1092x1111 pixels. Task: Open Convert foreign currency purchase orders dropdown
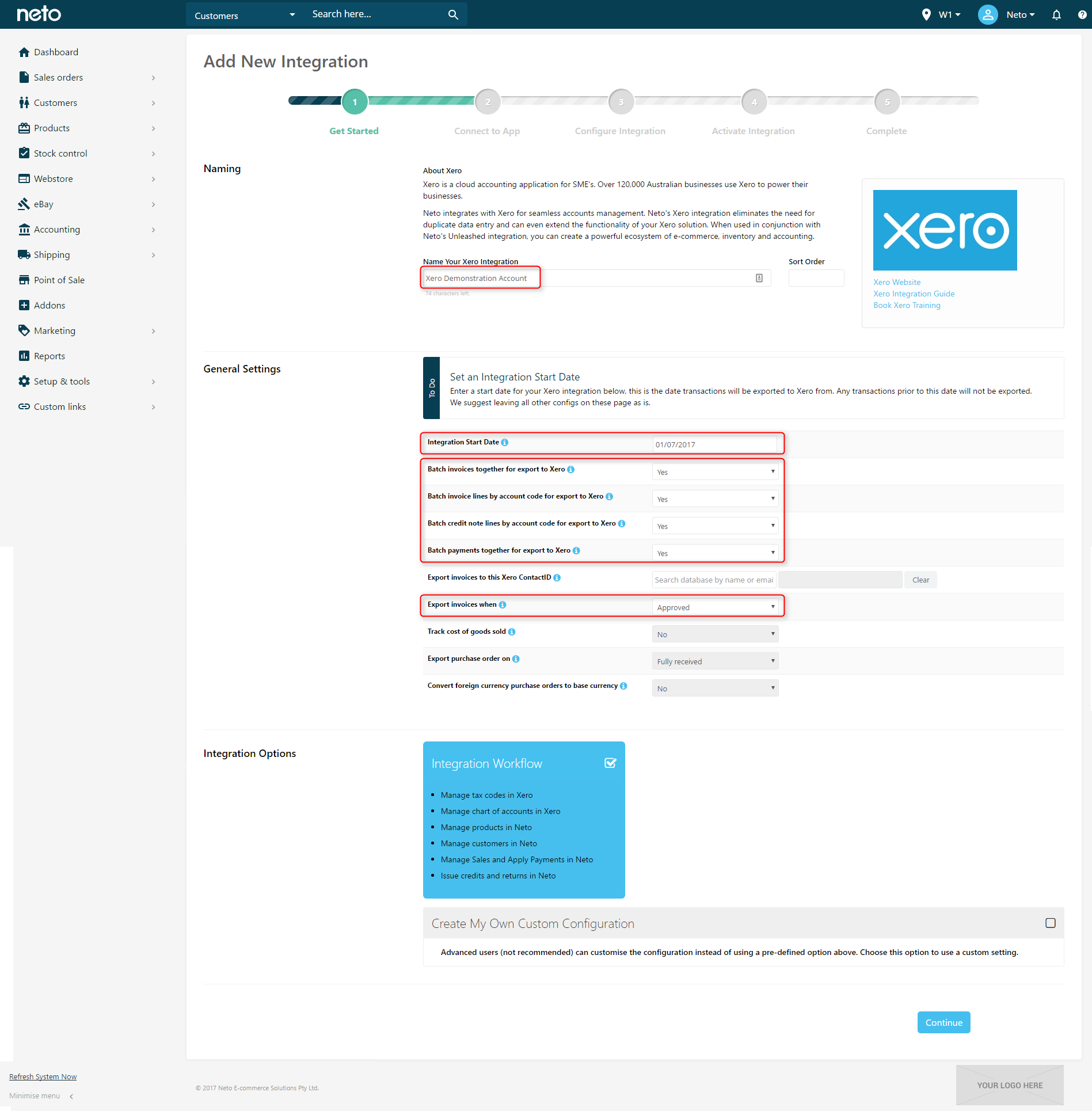pyautogui.click(x=715, y=688)
